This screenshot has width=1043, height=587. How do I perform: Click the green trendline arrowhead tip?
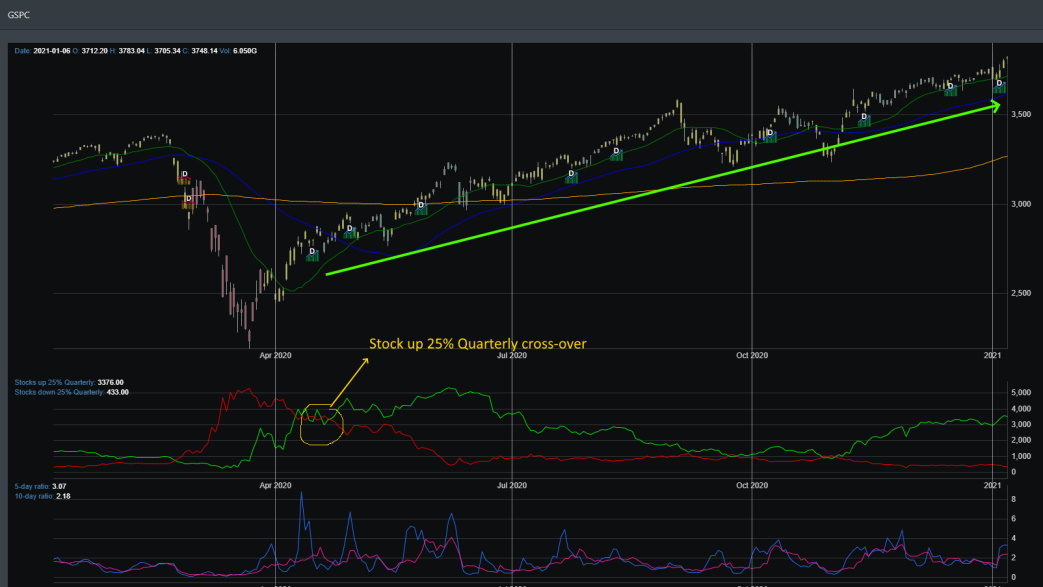tap(997, 104)
